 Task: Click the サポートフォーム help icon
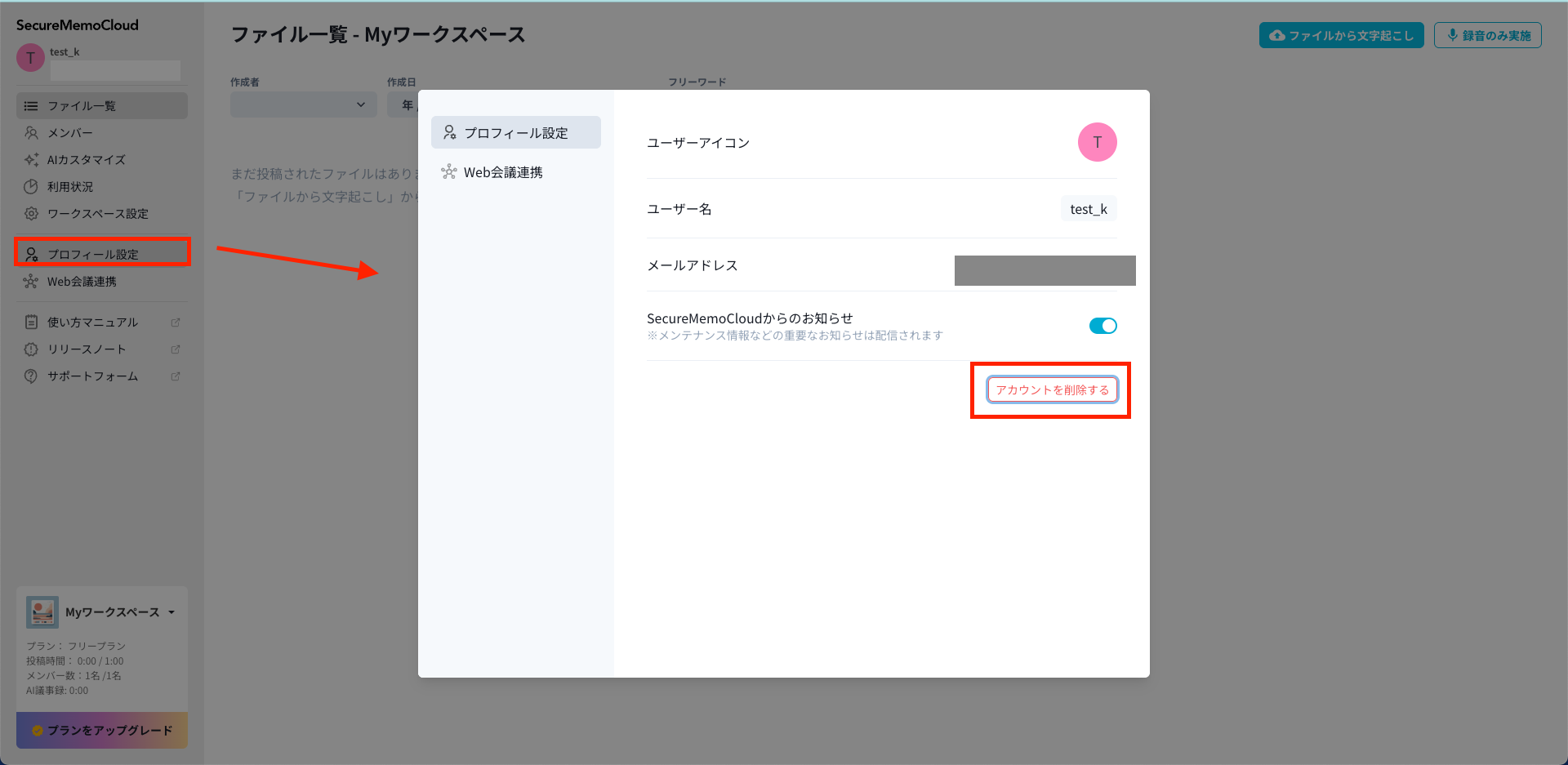tap(31, 376)
